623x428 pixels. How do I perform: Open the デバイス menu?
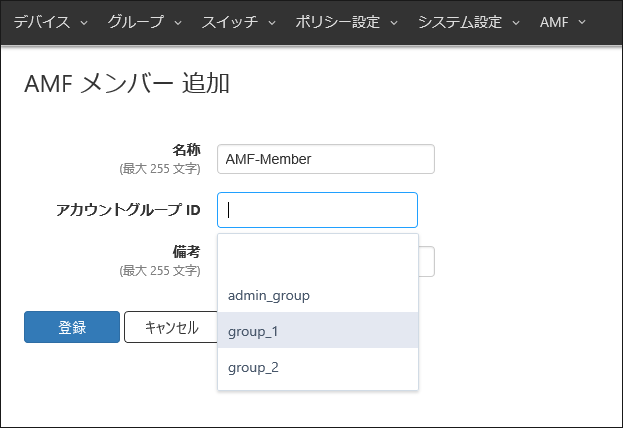(41, 22)
